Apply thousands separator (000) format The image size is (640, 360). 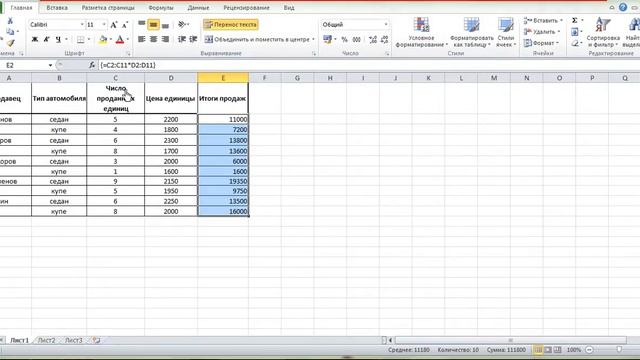coord(357,40)
